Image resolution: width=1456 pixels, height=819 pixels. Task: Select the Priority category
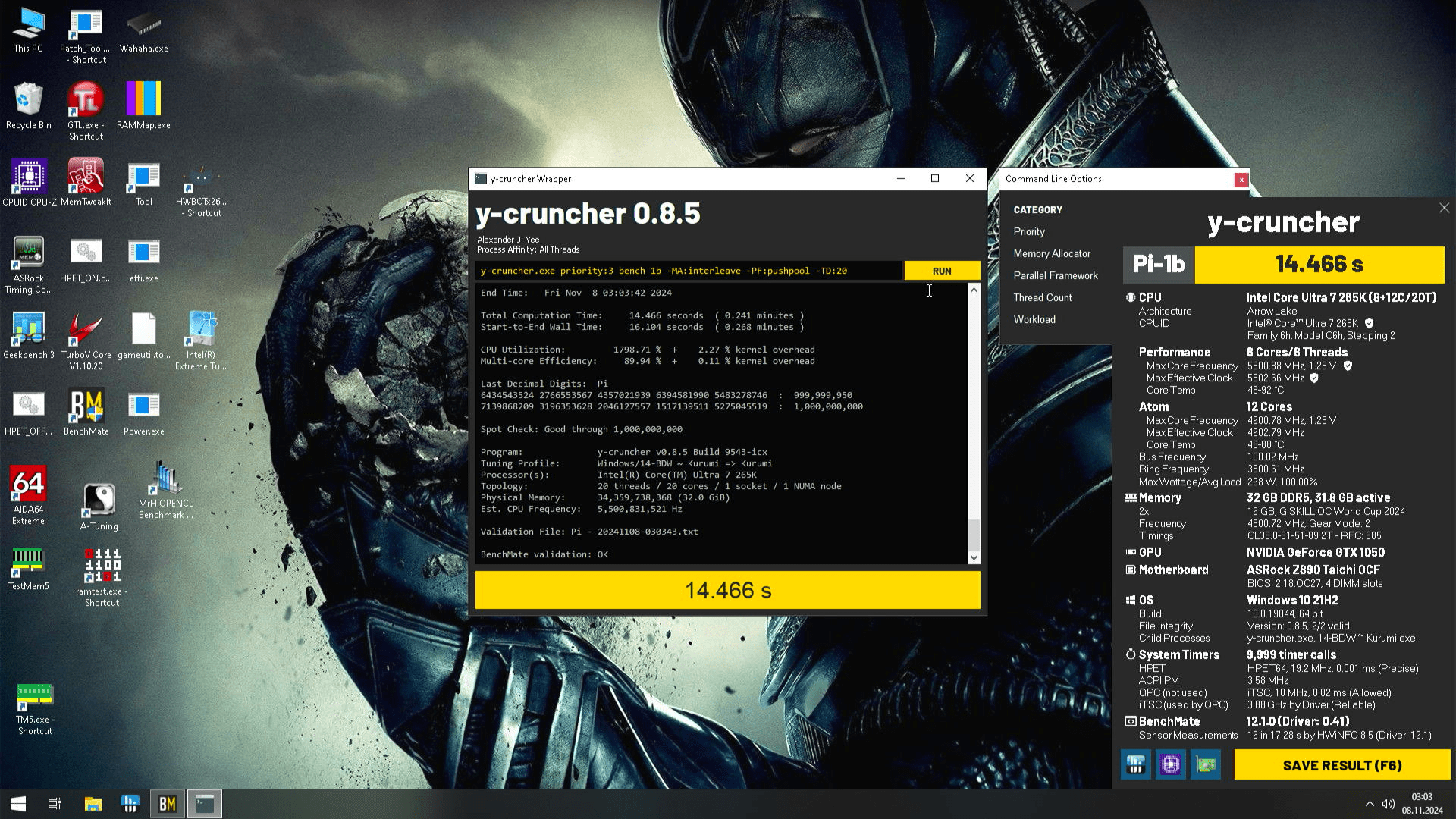(x=1029, y=232)
